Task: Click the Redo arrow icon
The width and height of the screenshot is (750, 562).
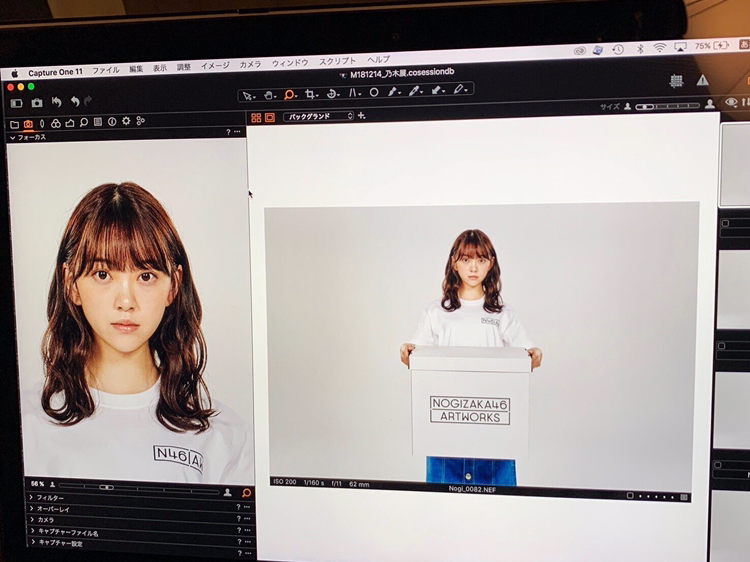Action: [x=88, y=101]
